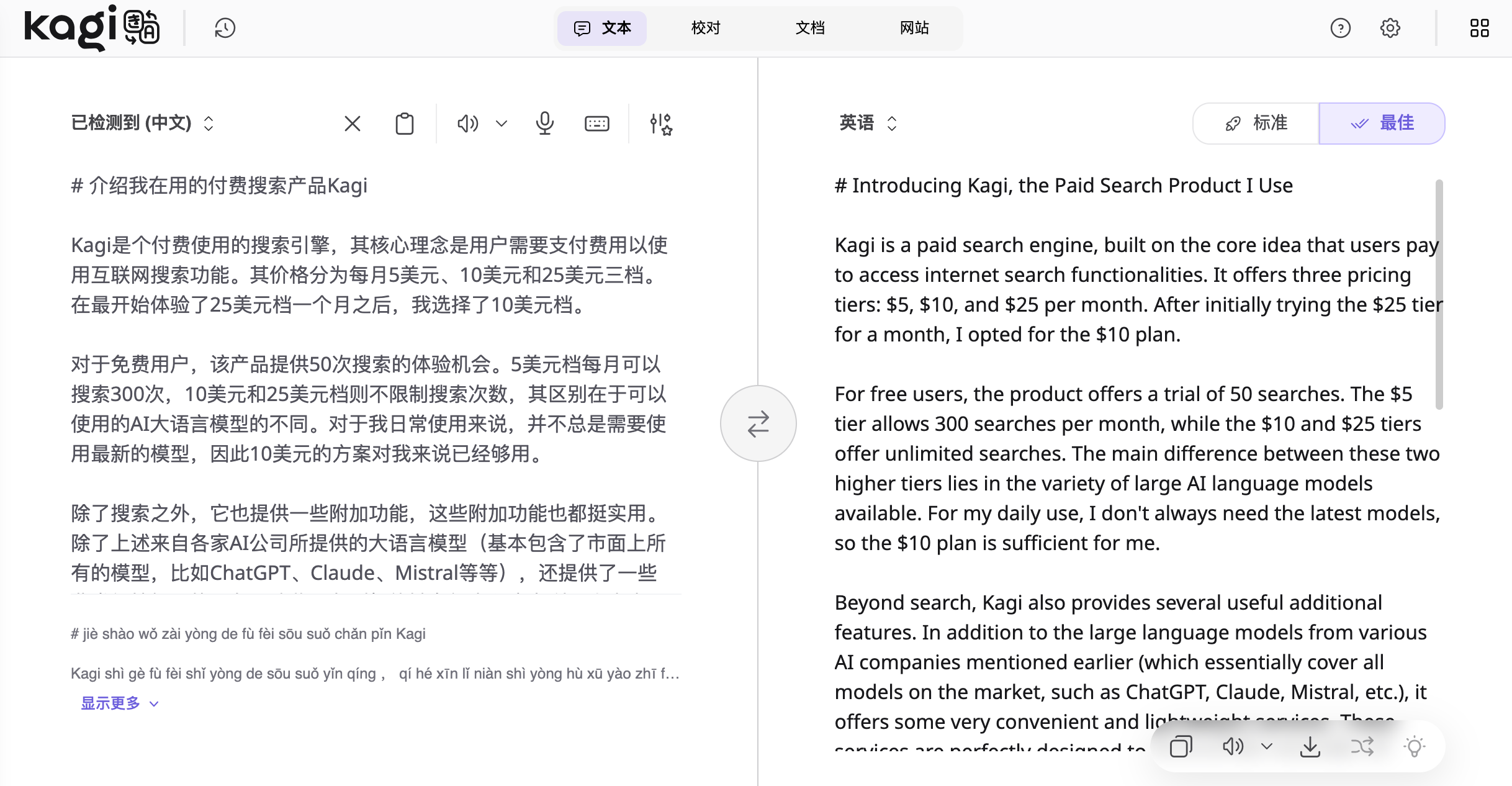Play source text audio speaker icon
Viewport: 1512px width, 786px height.
(x=468, y=124)
